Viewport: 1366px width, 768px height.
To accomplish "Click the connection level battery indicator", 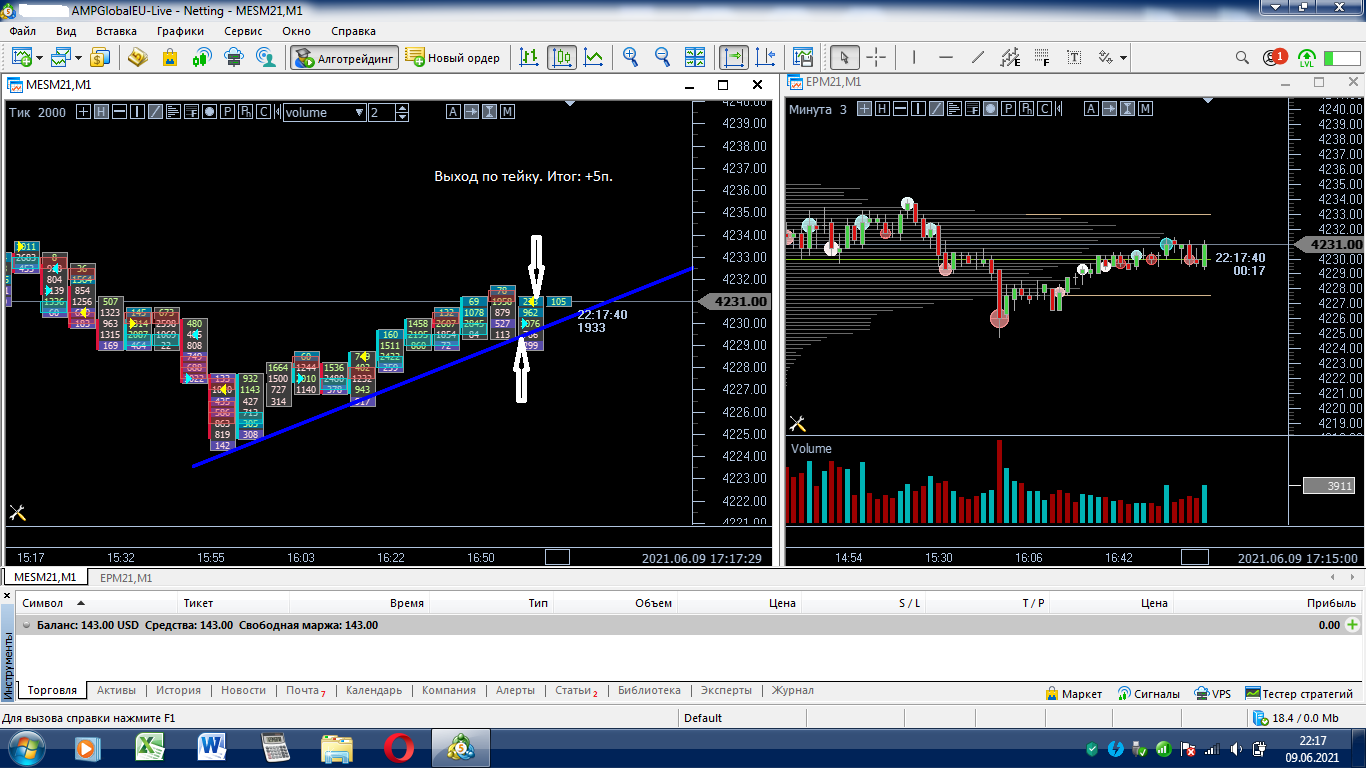I will pyautogui.click(x=1342, y=57).
